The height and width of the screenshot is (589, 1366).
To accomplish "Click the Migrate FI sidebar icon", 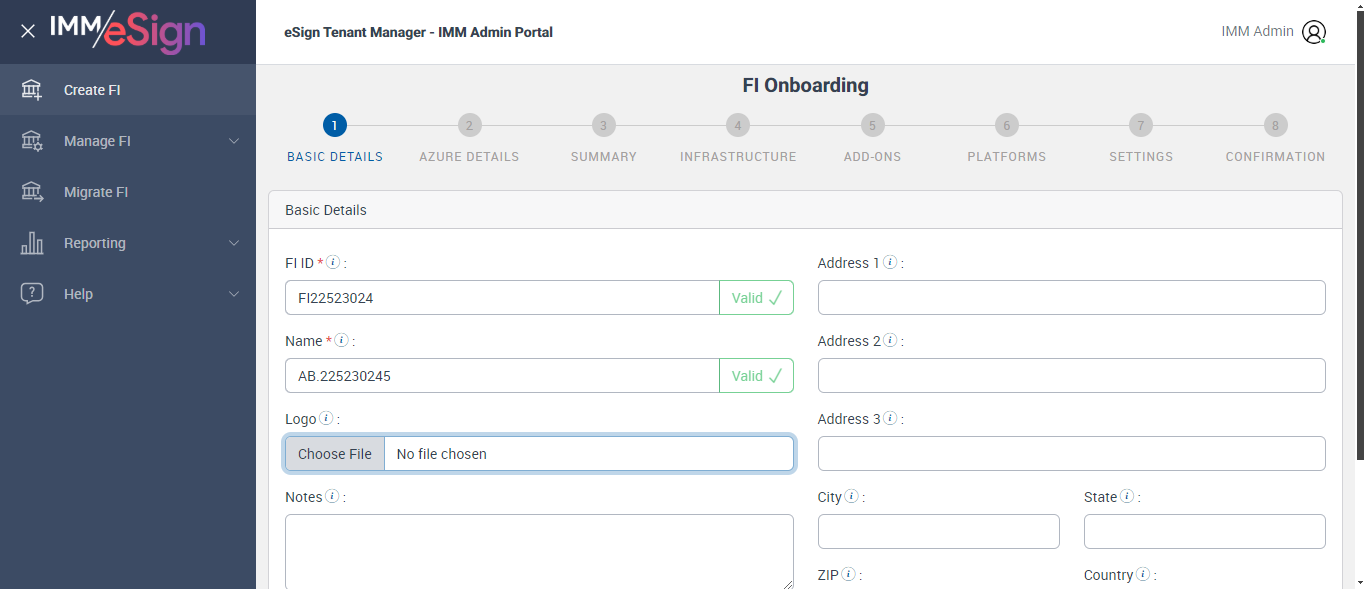I will [x=32, y=192].
